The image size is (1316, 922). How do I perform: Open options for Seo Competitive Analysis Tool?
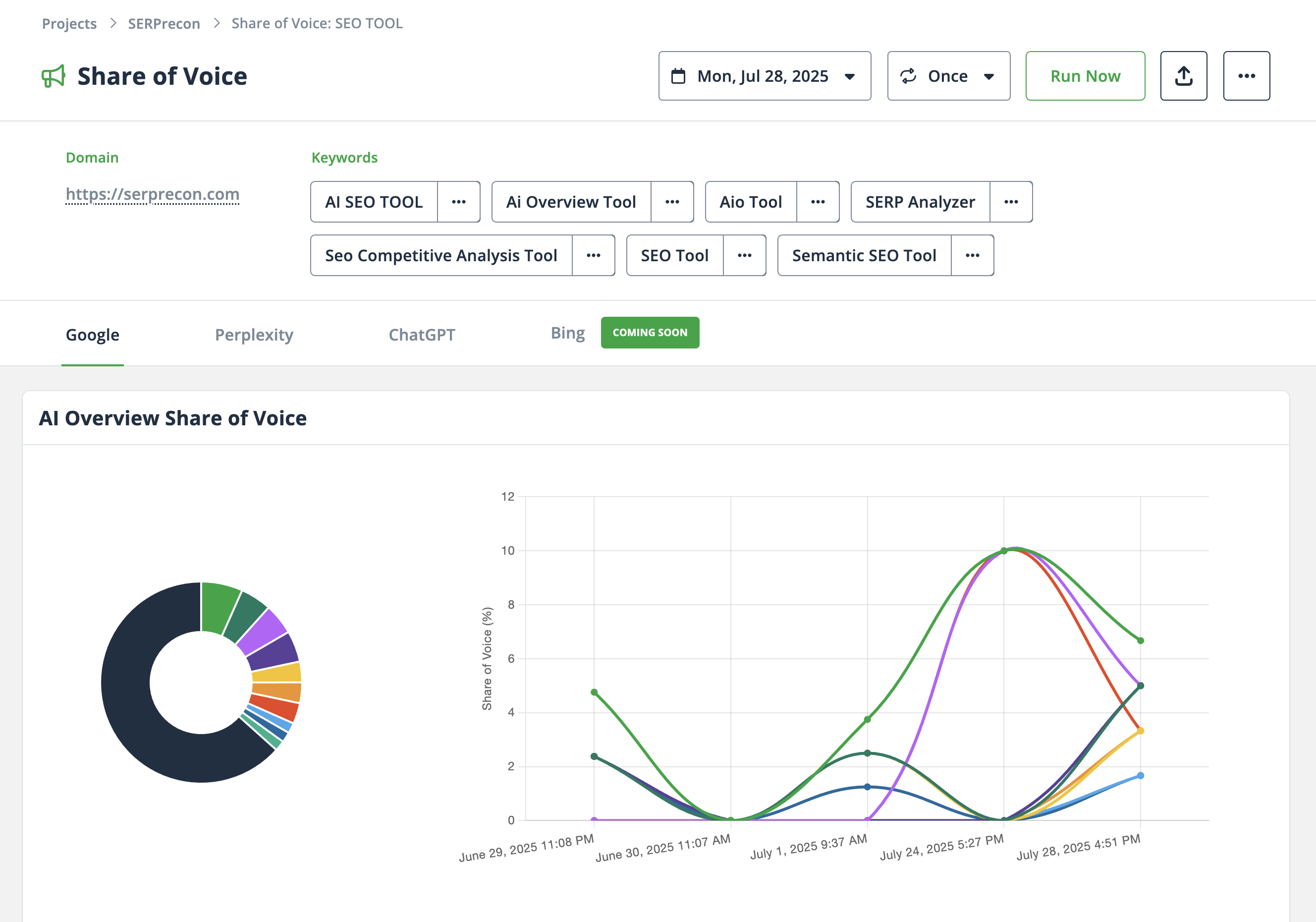click(593, 255)
